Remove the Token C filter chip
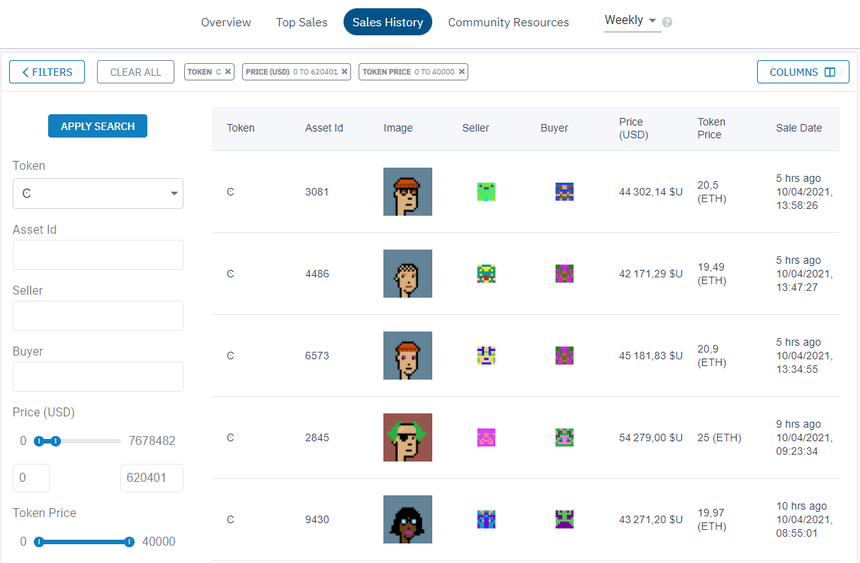Screen dimensions: 860x563 [228, 72]
